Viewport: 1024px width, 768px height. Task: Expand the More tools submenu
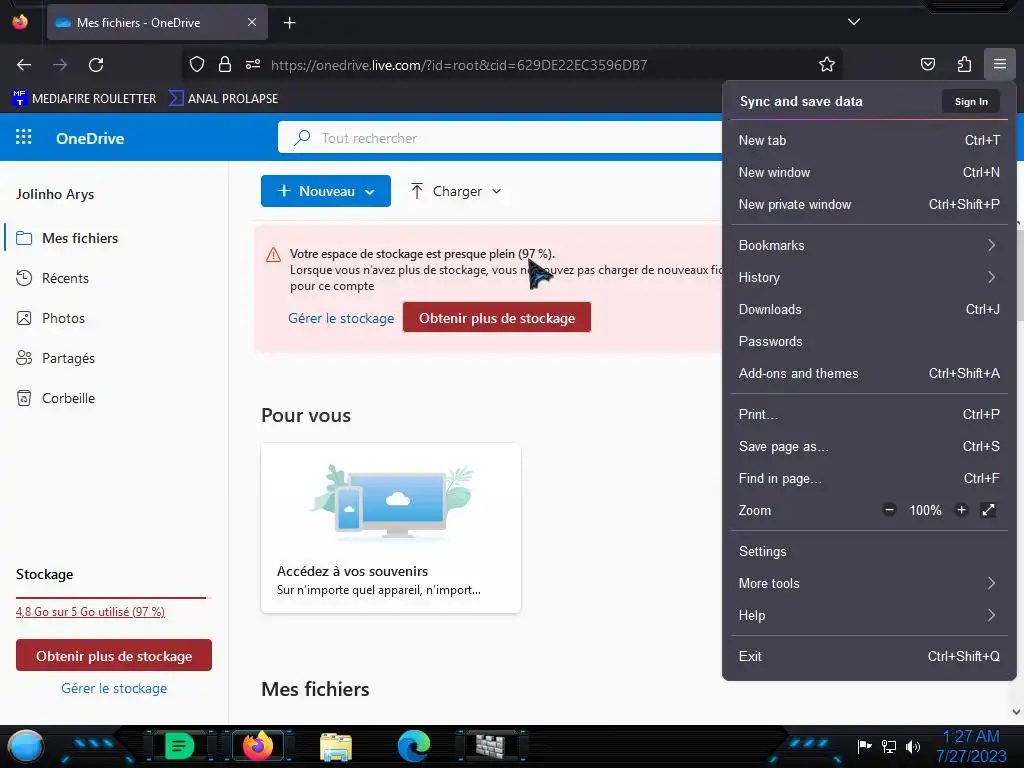(869, 583)
